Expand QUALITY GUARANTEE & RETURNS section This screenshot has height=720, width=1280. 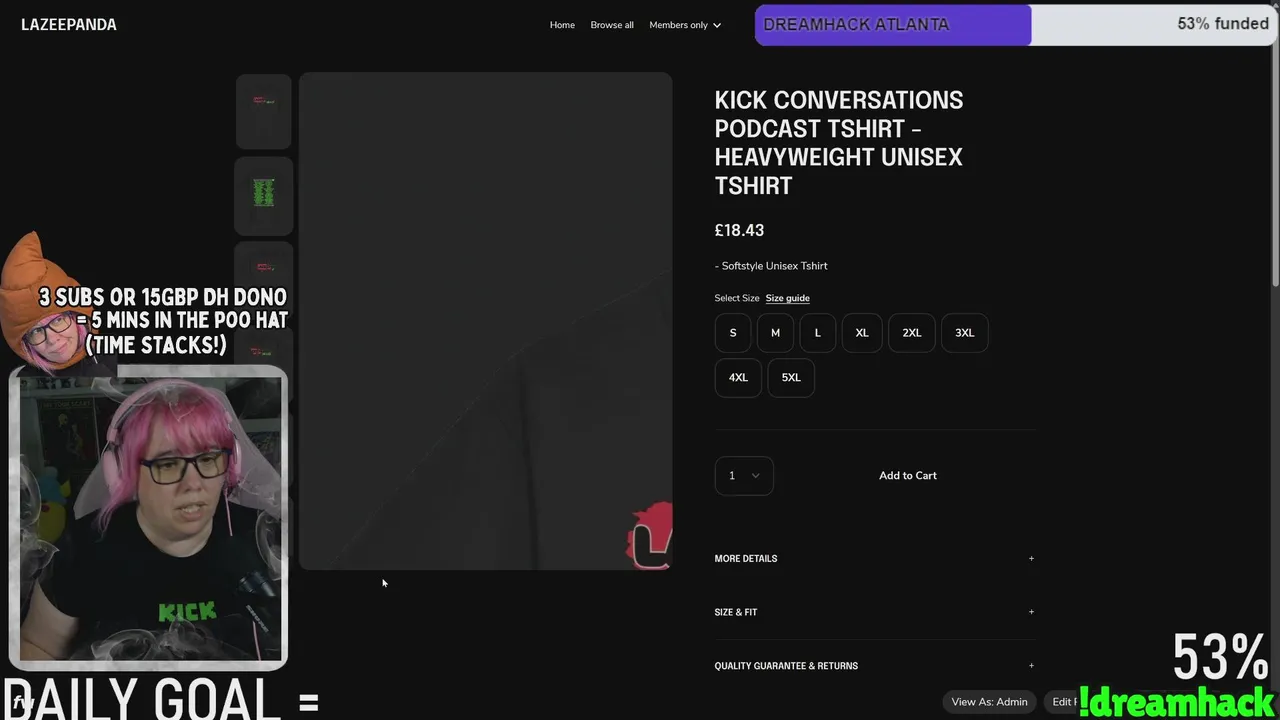874,666
